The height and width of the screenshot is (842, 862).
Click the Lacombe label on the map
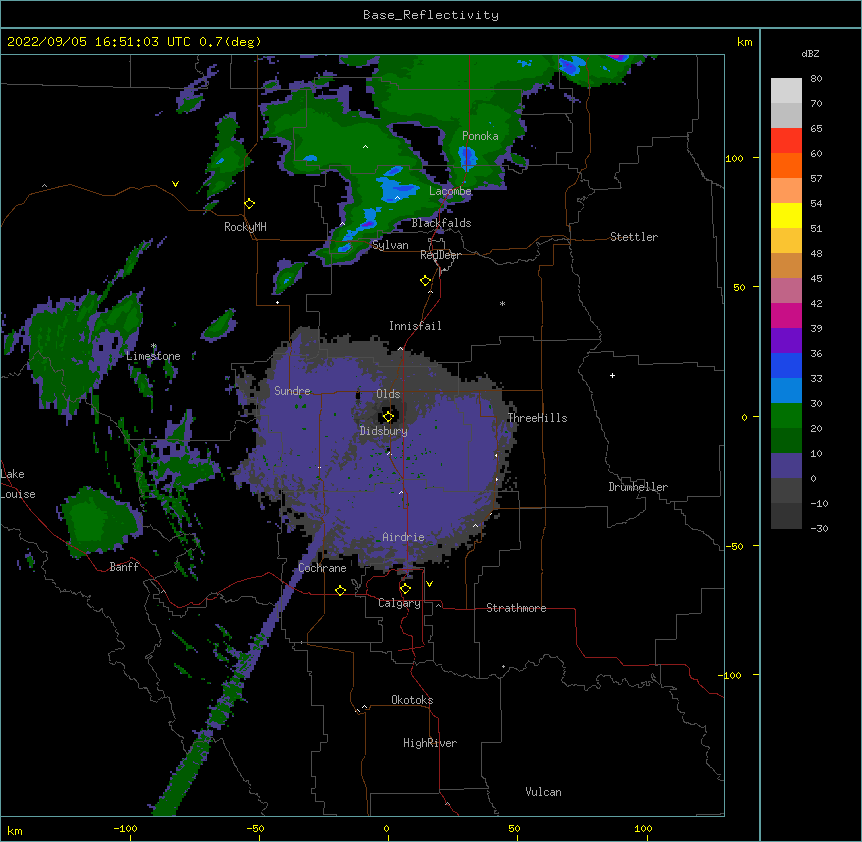click(450, 191)
